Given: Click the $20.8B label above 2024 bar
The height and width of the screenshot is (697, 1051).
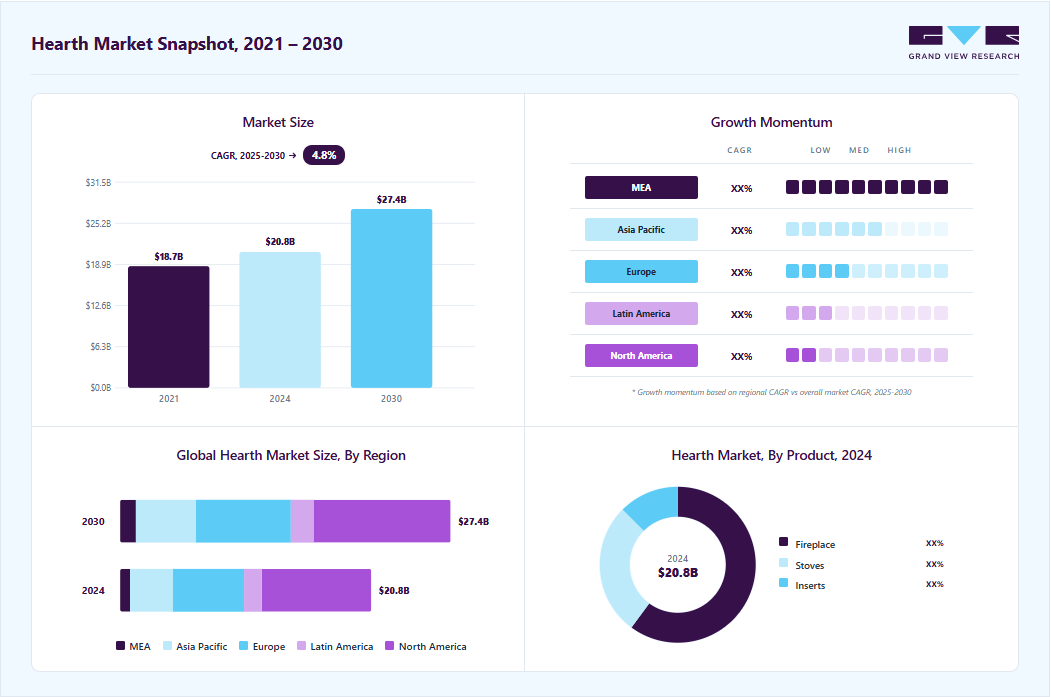Looking at the screenshot, I should [x=280, y=241].
